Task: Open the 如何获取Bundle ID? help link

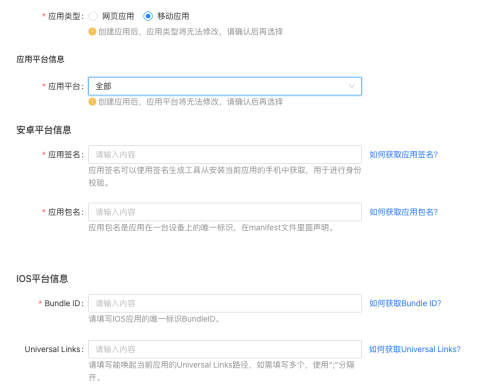Action: pos(405,303)
